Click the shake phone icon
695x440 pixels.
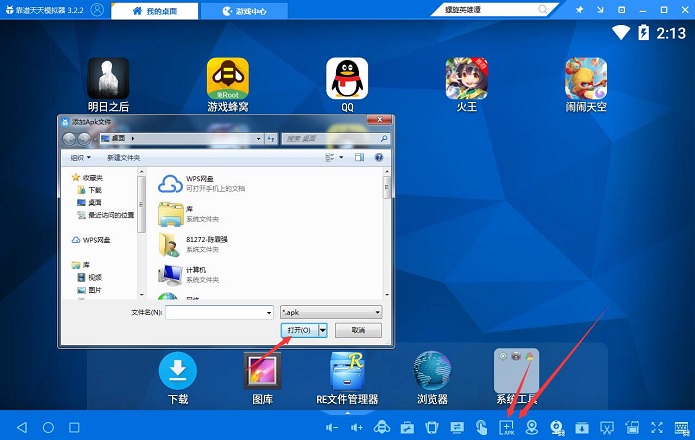432,427
